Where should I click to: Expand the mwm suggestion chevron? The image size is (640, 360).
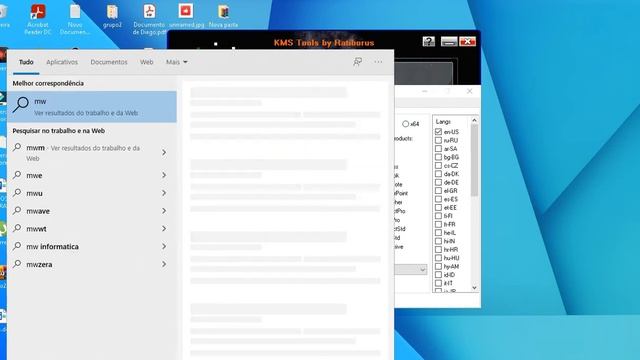[164, 152]
